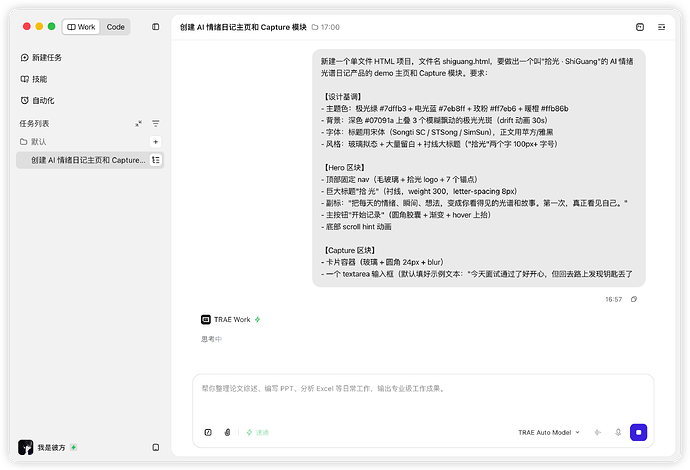690x470 pixels.
Task: Open the preview panel icon in the top right
Action: coord(640,27)
